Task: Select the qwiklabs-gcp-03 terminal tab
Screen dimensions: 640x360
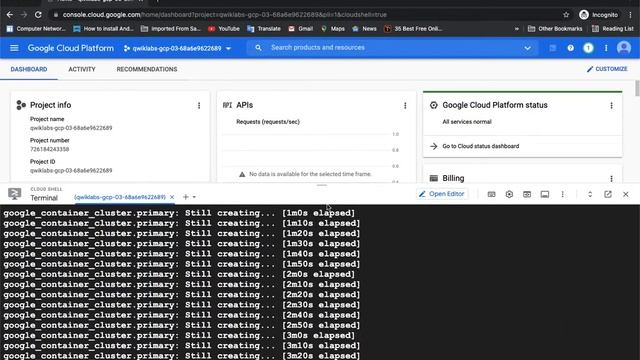Action: [120, 197]
